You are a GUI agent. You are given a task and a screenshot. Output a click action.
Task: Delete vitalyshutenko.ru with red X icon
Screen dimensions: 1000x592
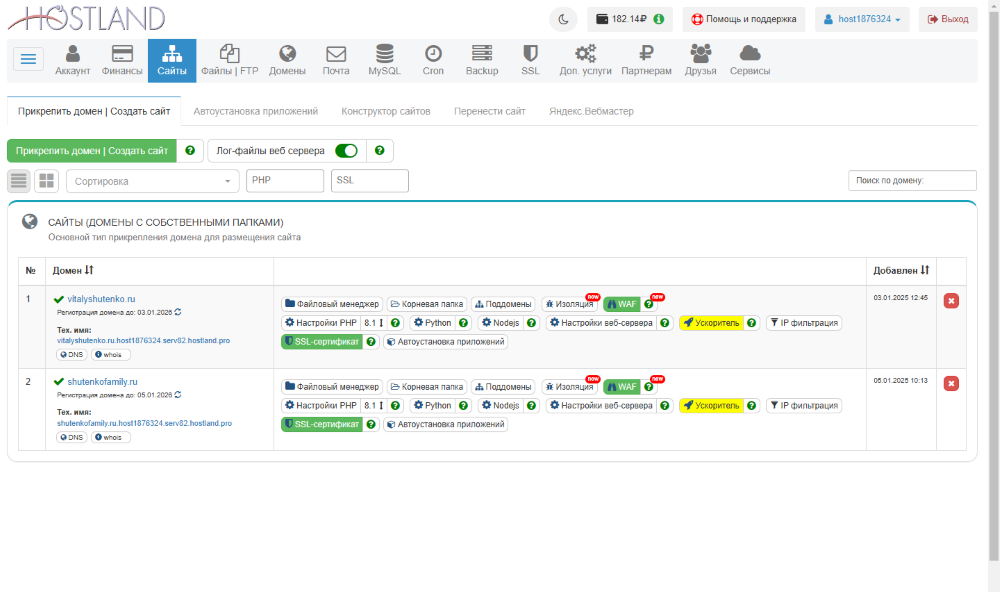(951, 301)
